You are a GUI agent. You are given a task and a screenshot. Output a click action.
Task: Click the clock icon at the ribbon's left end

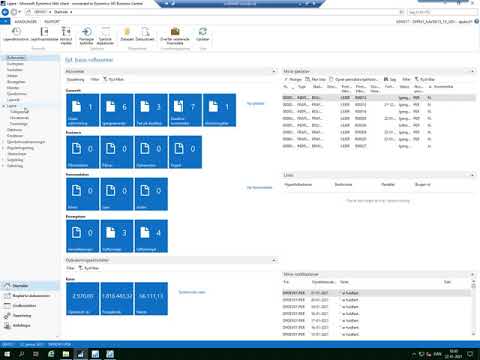pyautogui.click(x=16, y=32)
